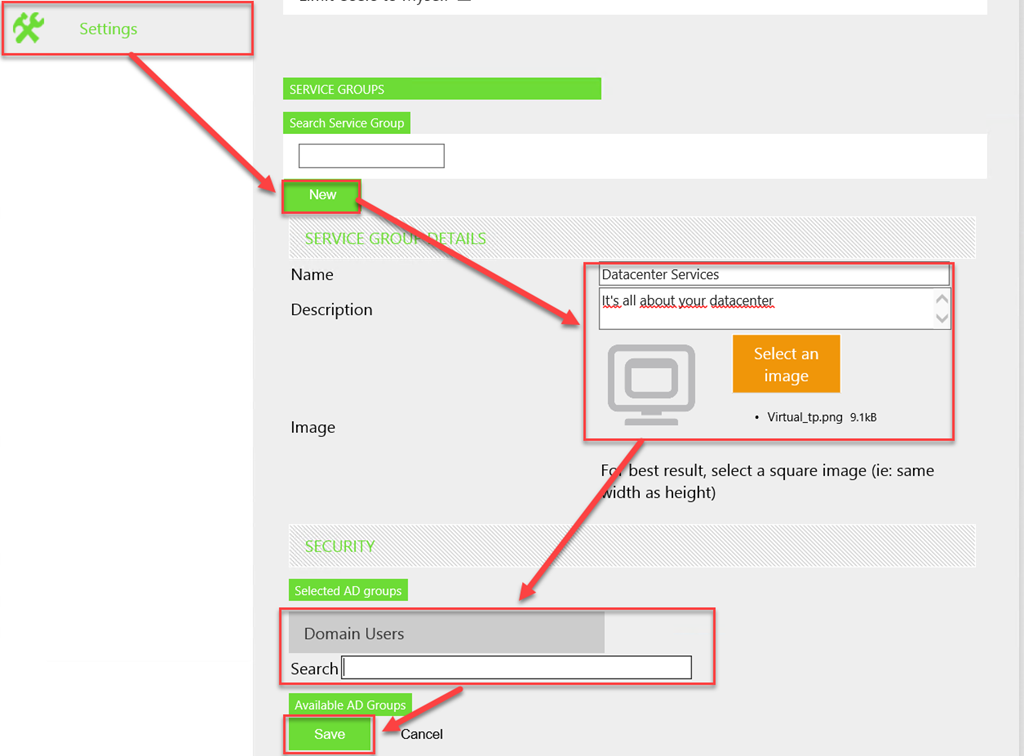This screenshot has height=756, width=1024.
Task: Click the SECURITY section header
Action: pyautogui.click(x=340, y=546)
